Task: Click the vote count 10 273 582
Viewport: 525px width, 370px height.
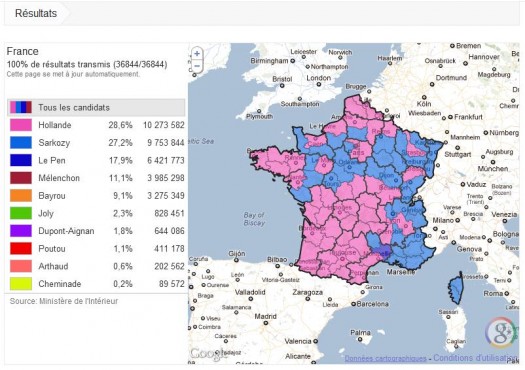Action: [164, 125]
